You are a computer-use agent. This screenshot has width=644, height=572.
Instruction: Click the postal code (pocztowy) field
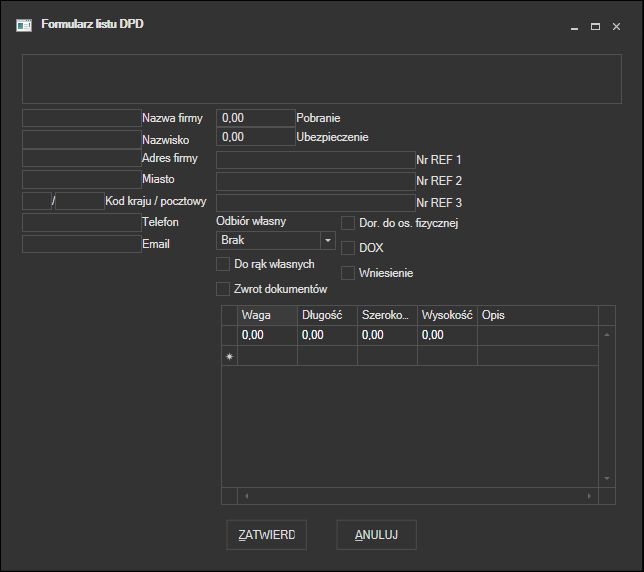tap(80, 201)
